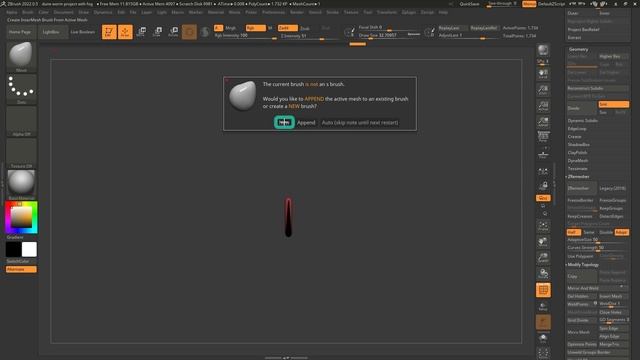Screen dimensions: 640x360
Task: Open the Color menu
Action: click(x=43, y=12)
